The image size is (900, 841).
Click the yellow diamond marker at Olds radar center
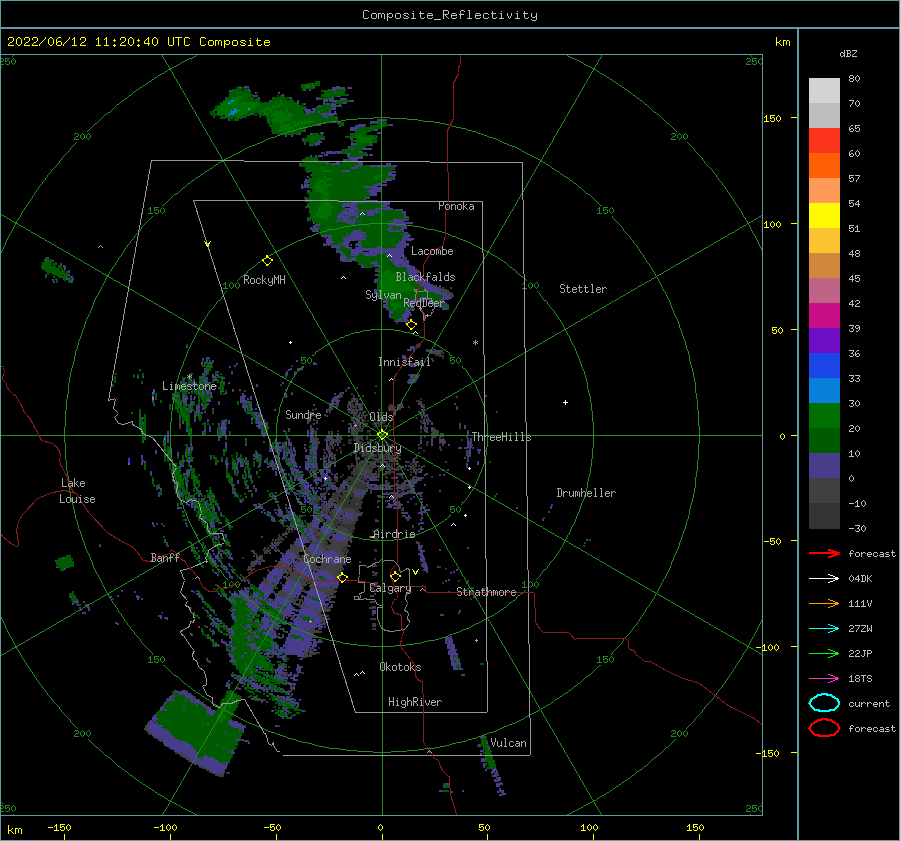(382, 435)
